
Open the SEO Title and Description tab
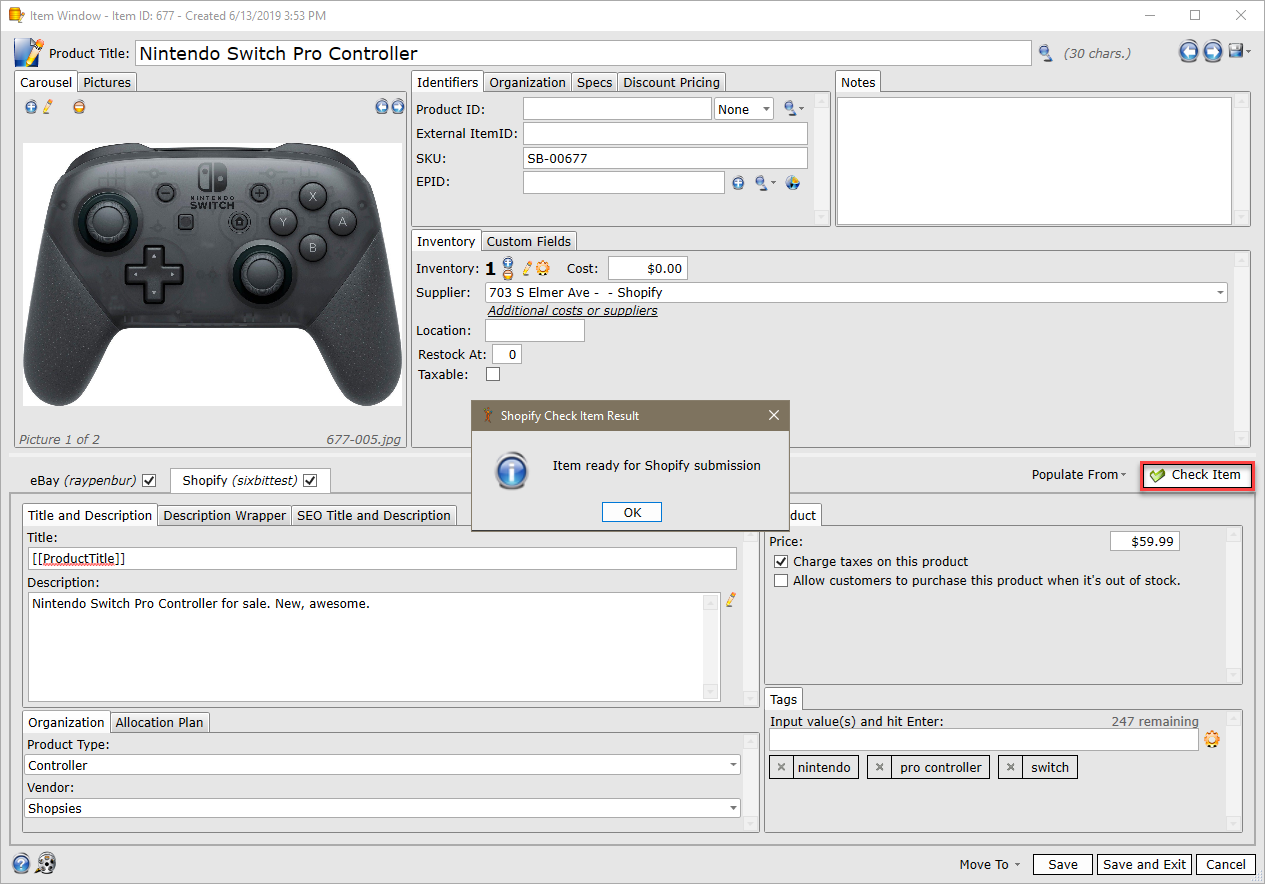pos(374,516)
